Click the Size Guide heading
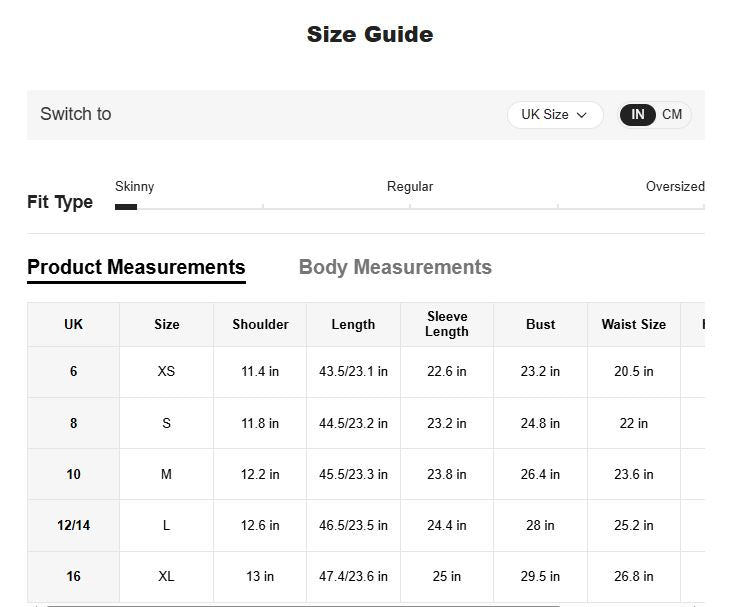 click(370, 35)
